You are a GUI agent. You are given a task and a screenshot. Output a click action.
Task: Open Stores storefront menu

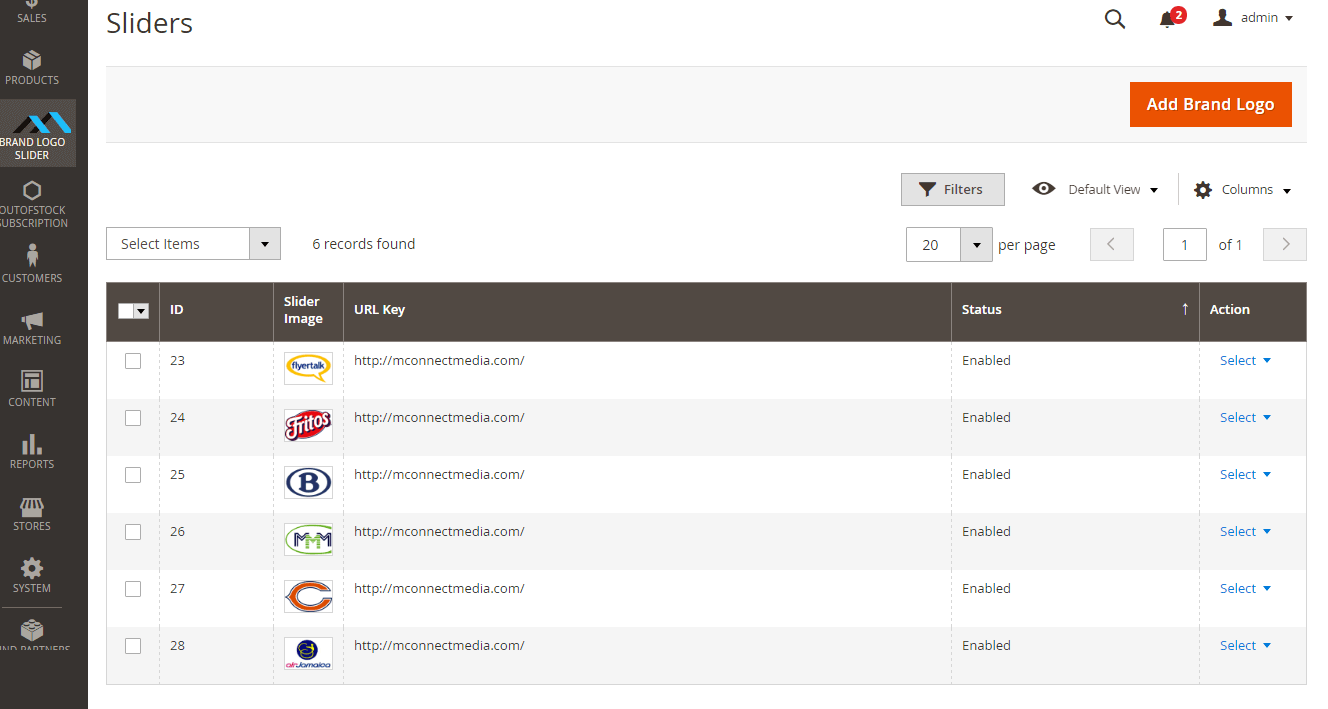pyautogui.click(x=32, y=513)
